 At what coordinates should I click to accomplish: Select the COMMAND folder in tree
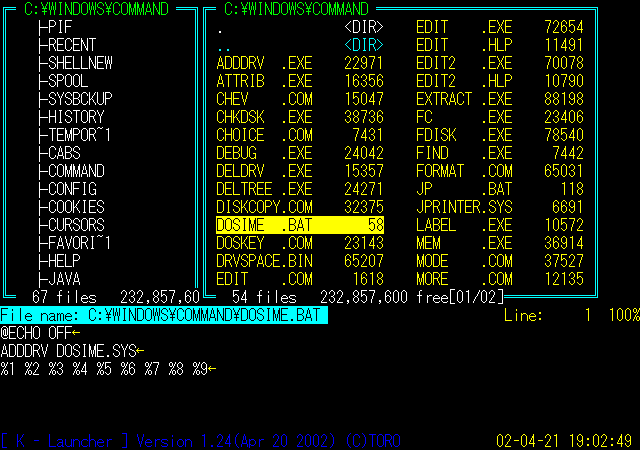pos(76,171)
